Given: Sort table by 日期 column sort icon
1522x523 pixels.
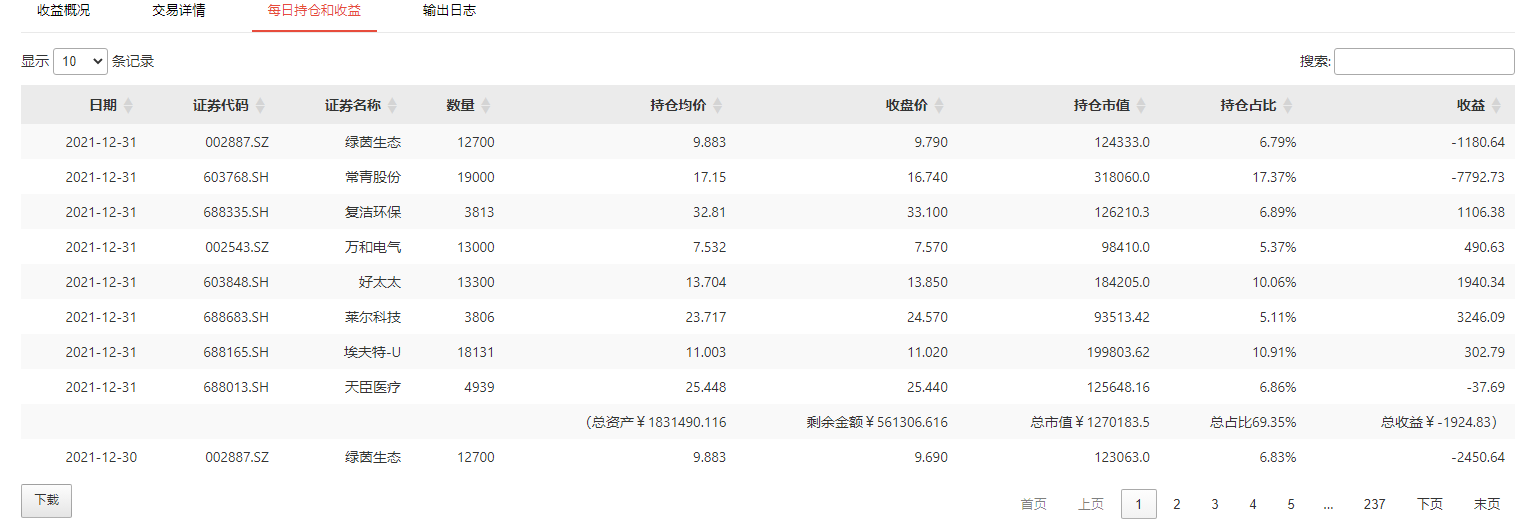Looking at the screenshot, I should 128,106.
